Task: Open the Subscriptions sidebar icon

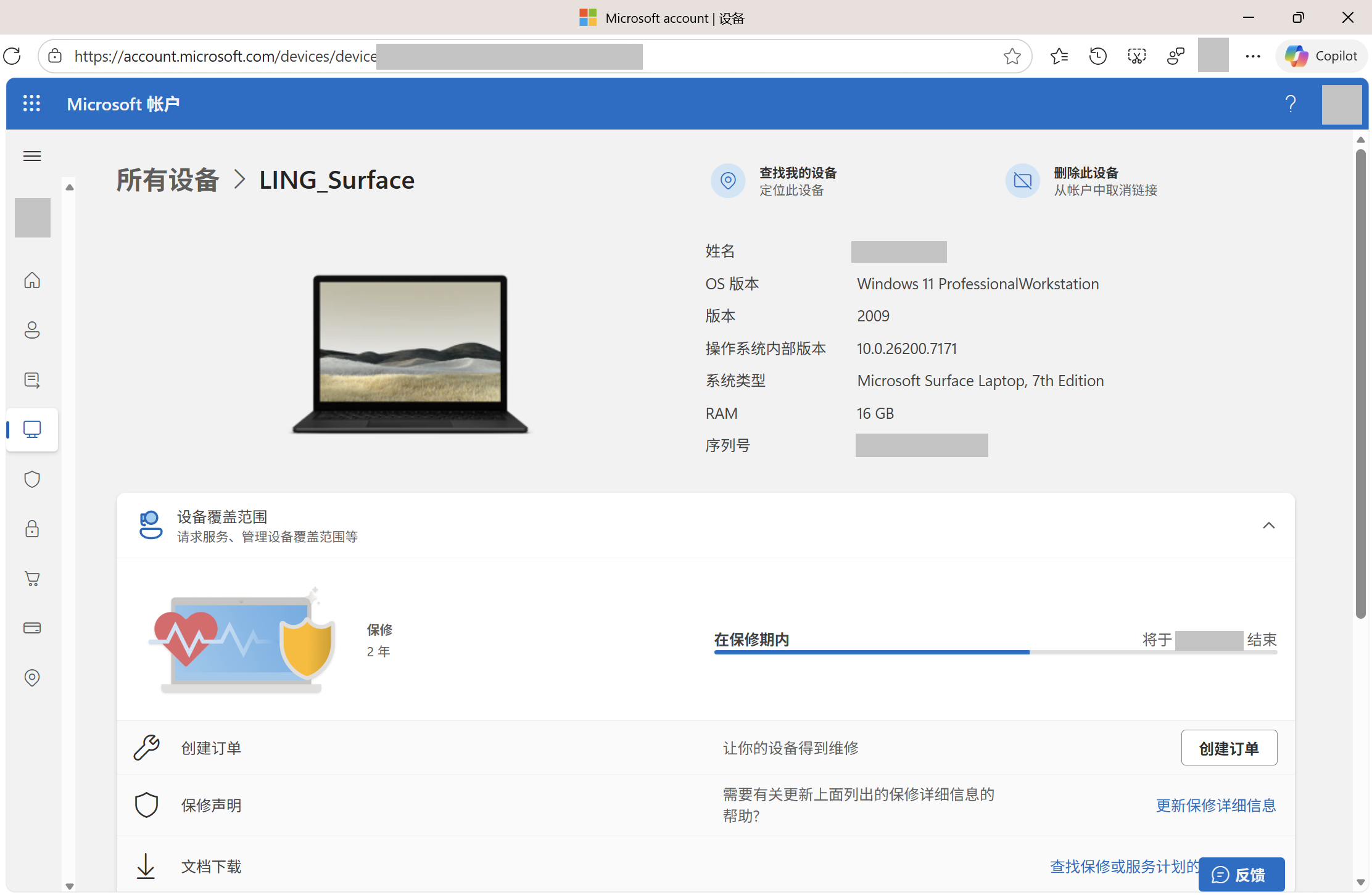Action: pos(32,380)
